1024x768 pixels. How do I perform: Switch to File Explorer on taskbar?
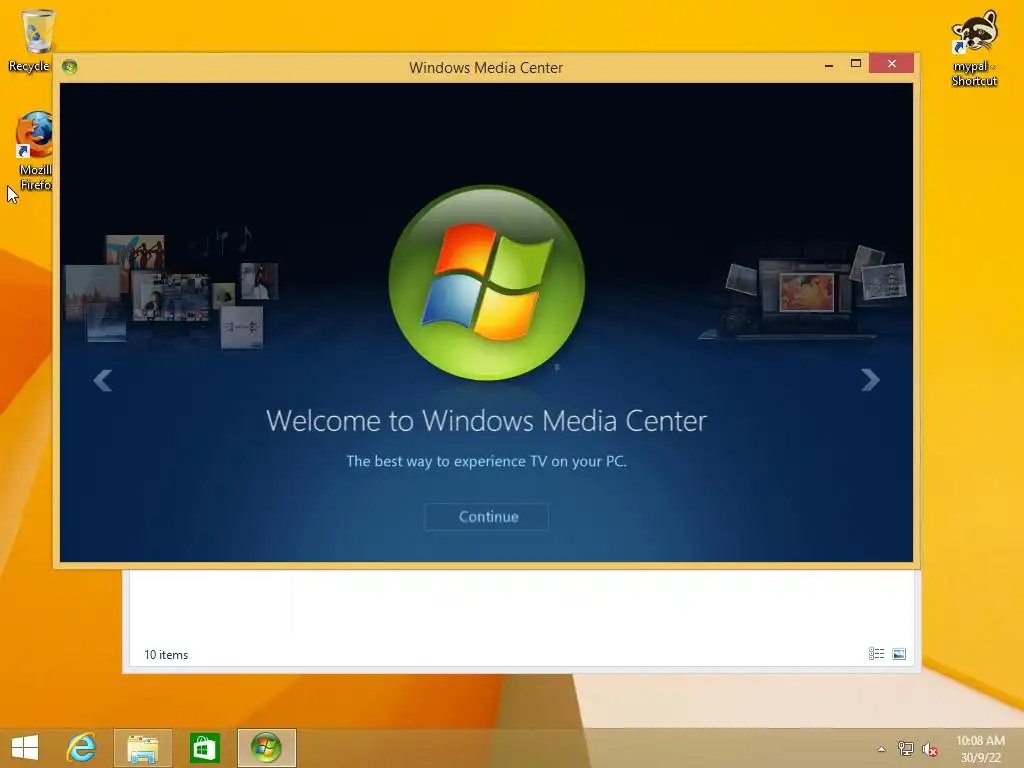[x=142, y=748]
